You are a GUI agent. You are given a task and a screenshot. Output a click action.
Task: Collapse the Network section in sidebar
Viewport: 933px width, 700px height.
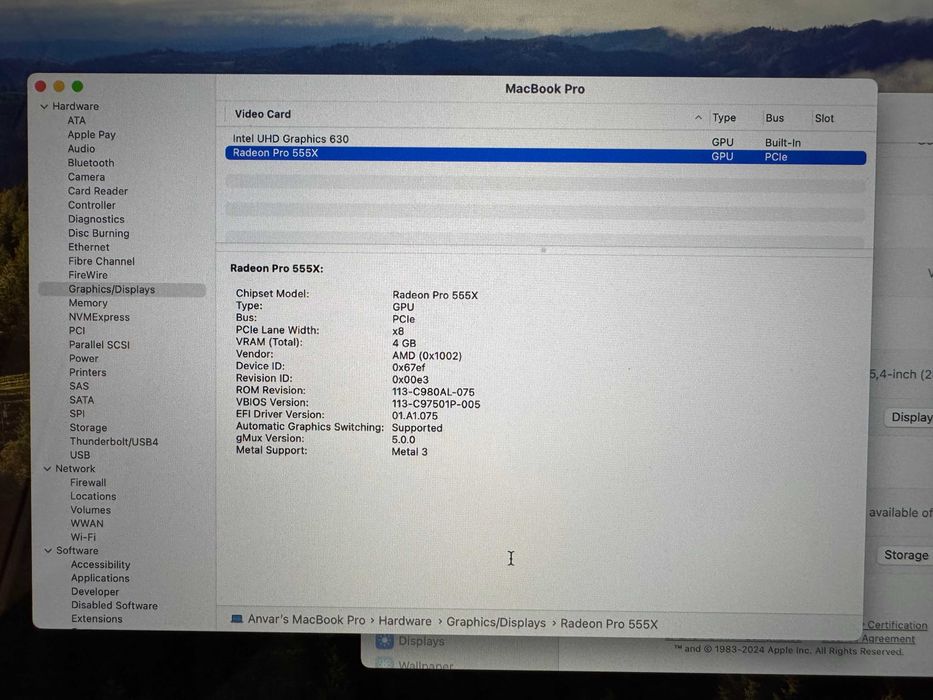coord(47,469)
